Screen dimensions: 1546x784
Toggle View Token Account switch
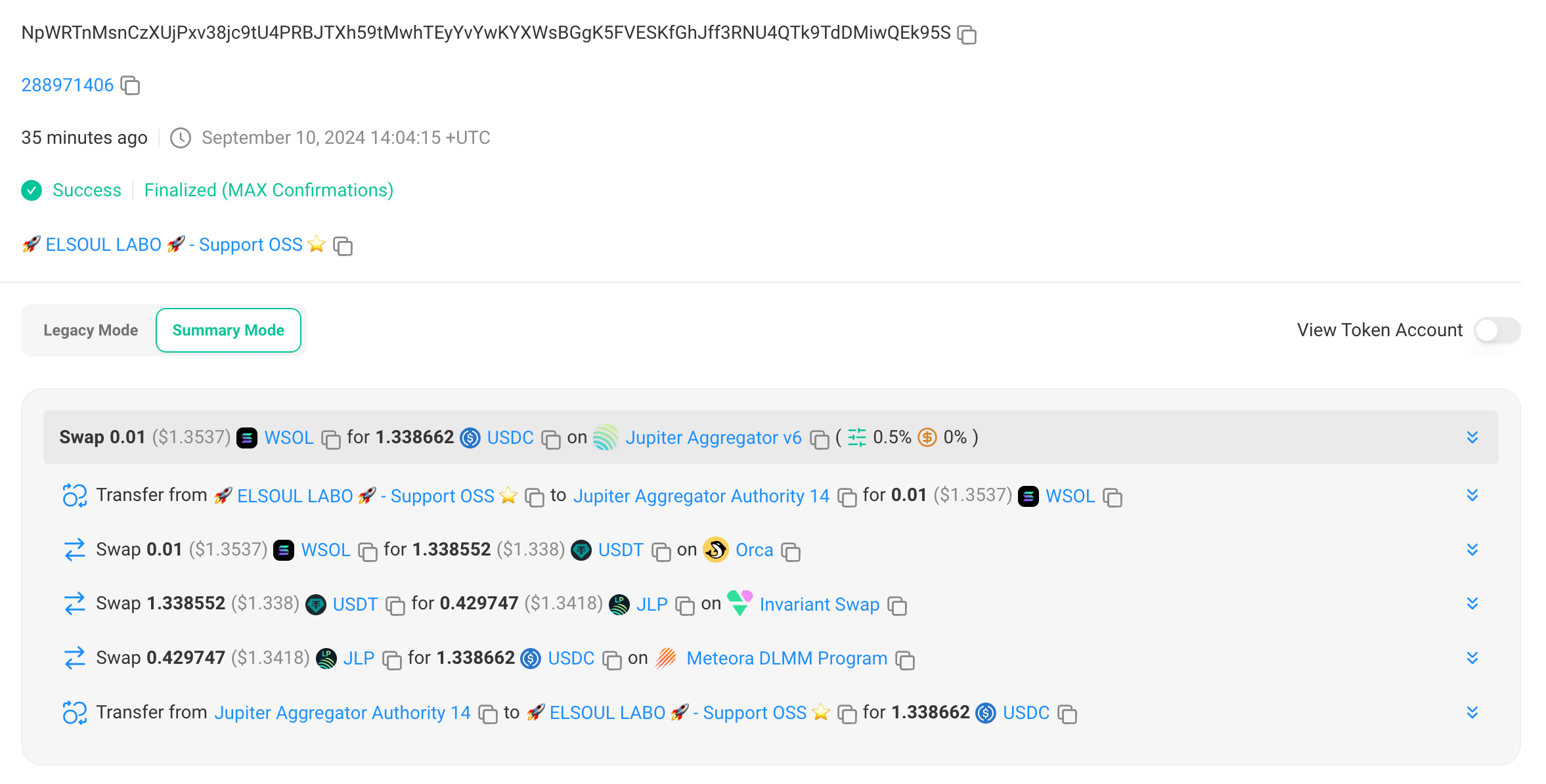point(1497,330)
